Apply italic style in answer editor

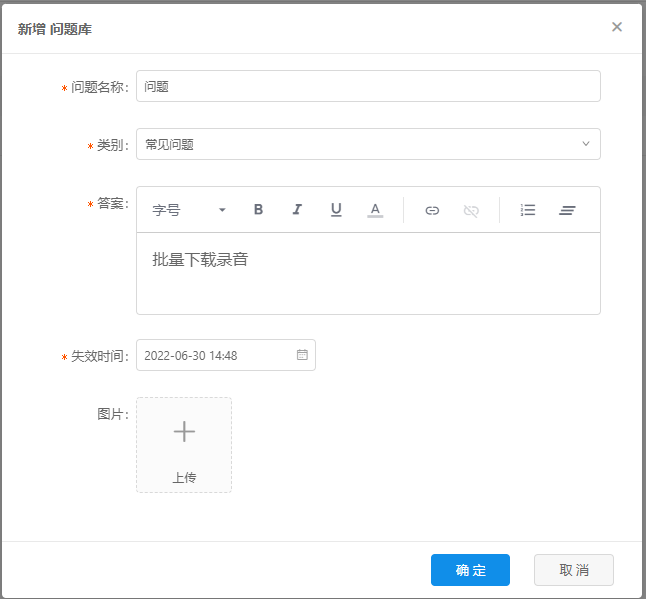pyautogui.click(x=297, y=210)
